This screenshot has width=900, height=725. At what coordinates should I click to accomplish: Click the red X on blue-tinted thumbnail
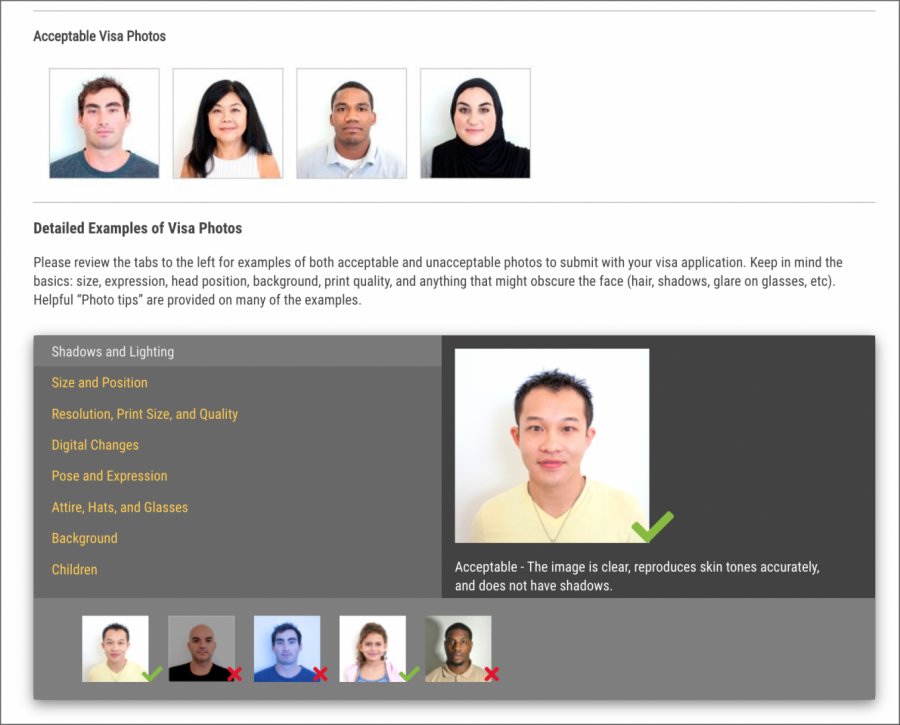[x=320, y=675]
